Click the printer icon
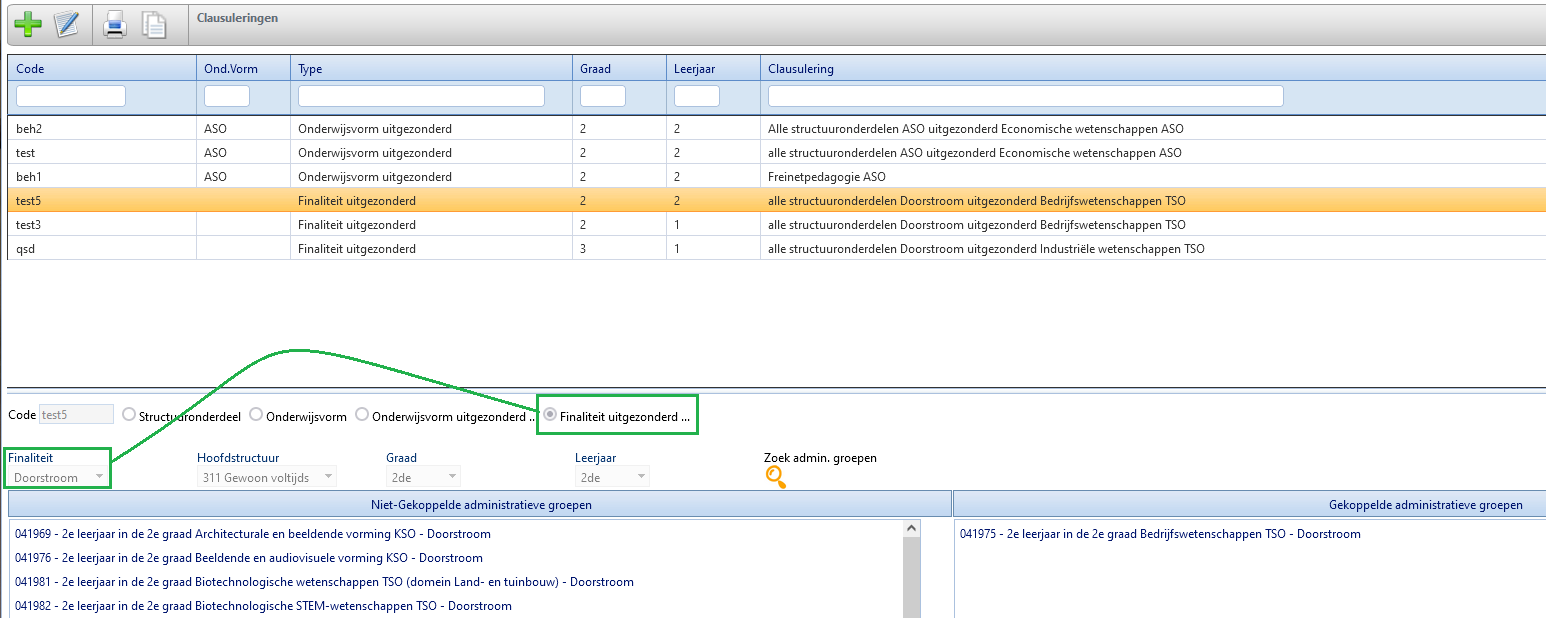Screen dimensions: 1546x618 [115, 24]
